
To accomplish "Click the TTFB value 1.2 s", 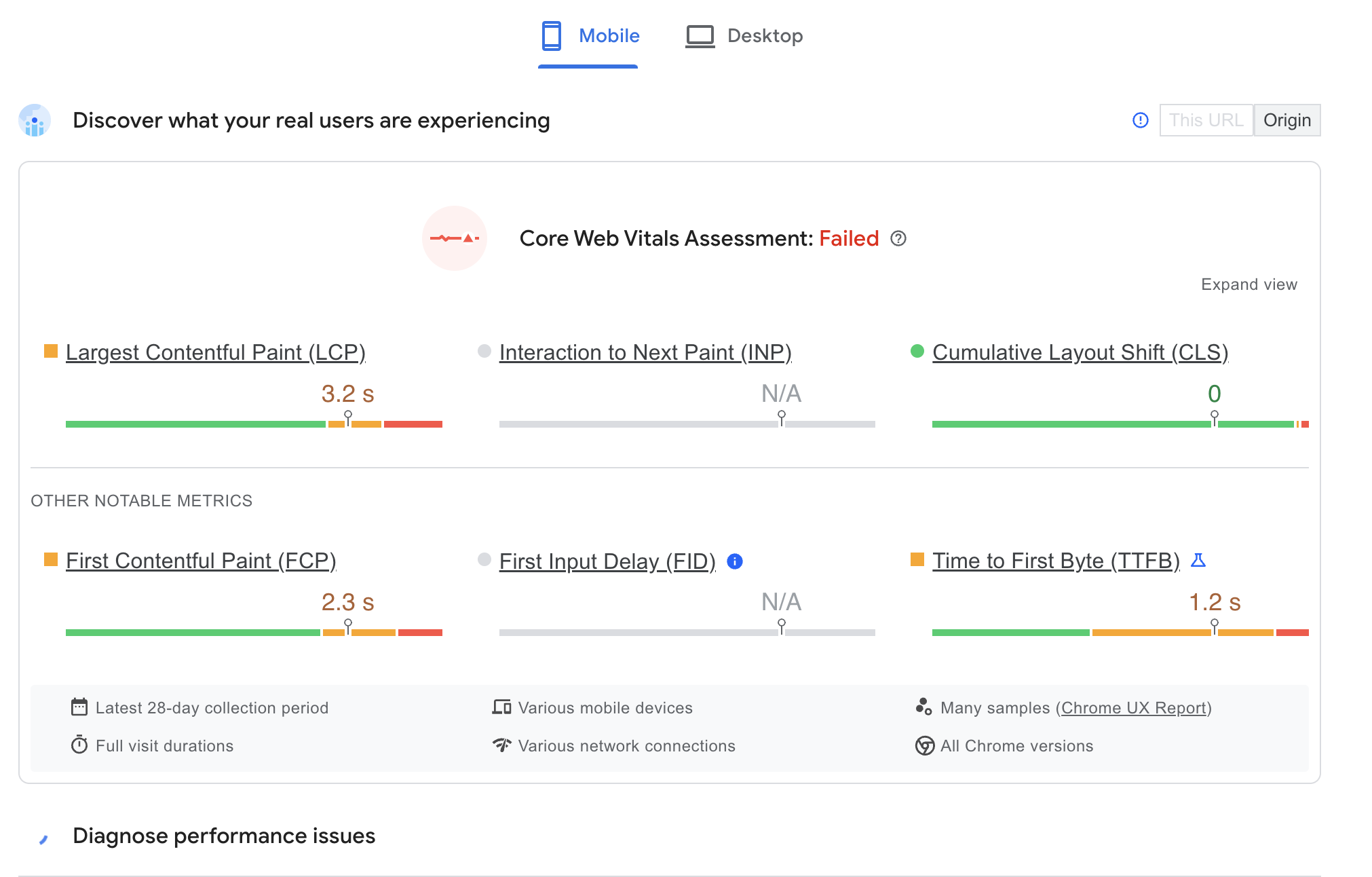I will click(1215, 602).
